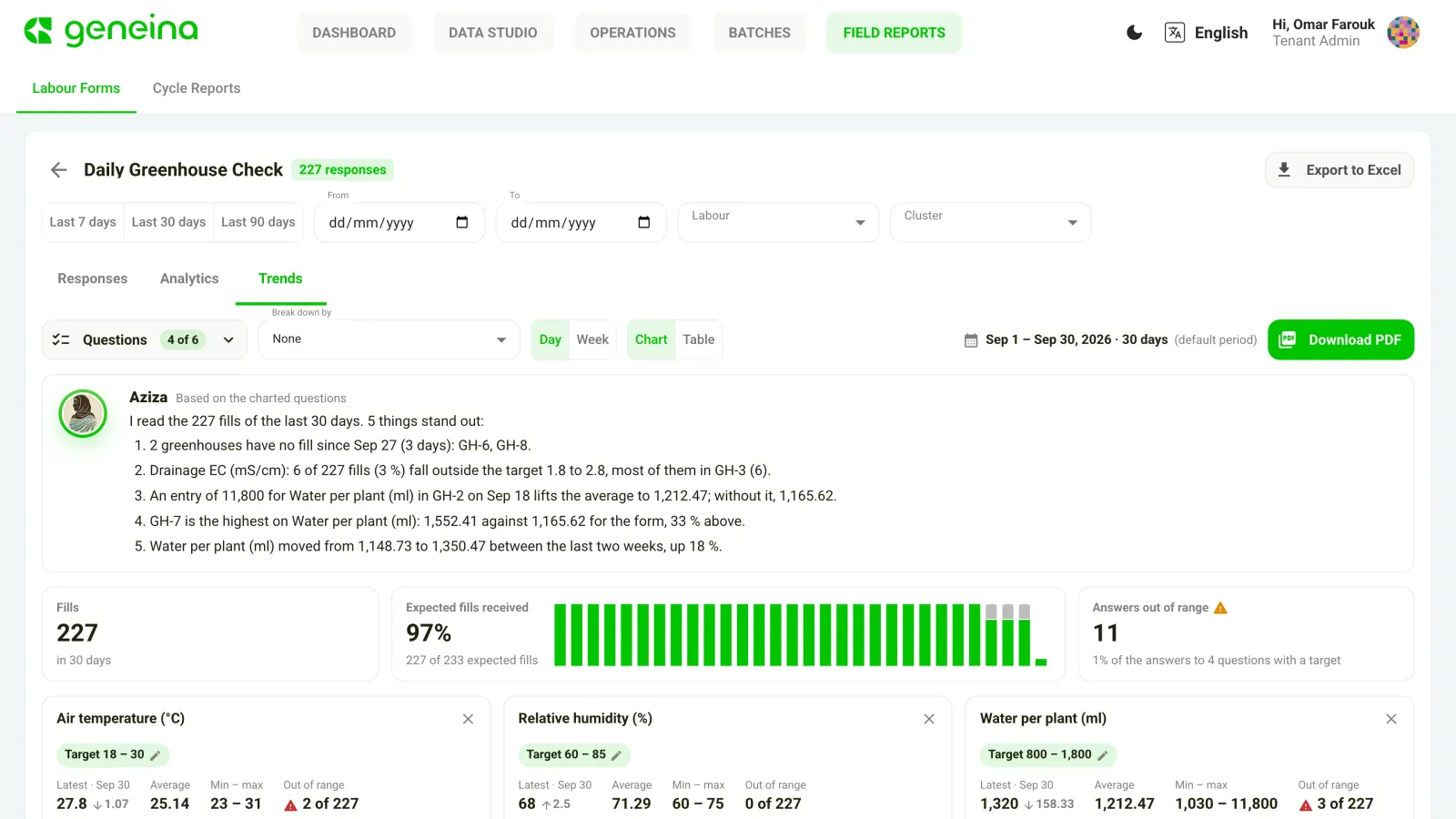
Task: Switch to the Analytics tab
Action: pyautogui.click(x=189, y=278)
